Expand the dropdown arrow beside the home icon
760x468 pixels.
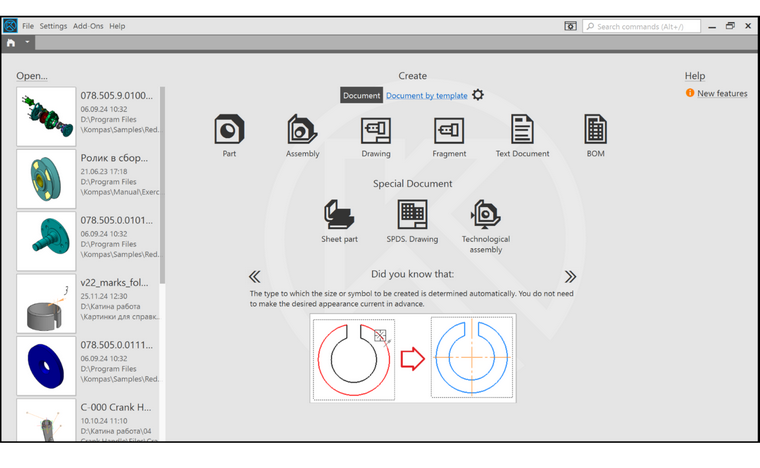[x=28, y=43]
